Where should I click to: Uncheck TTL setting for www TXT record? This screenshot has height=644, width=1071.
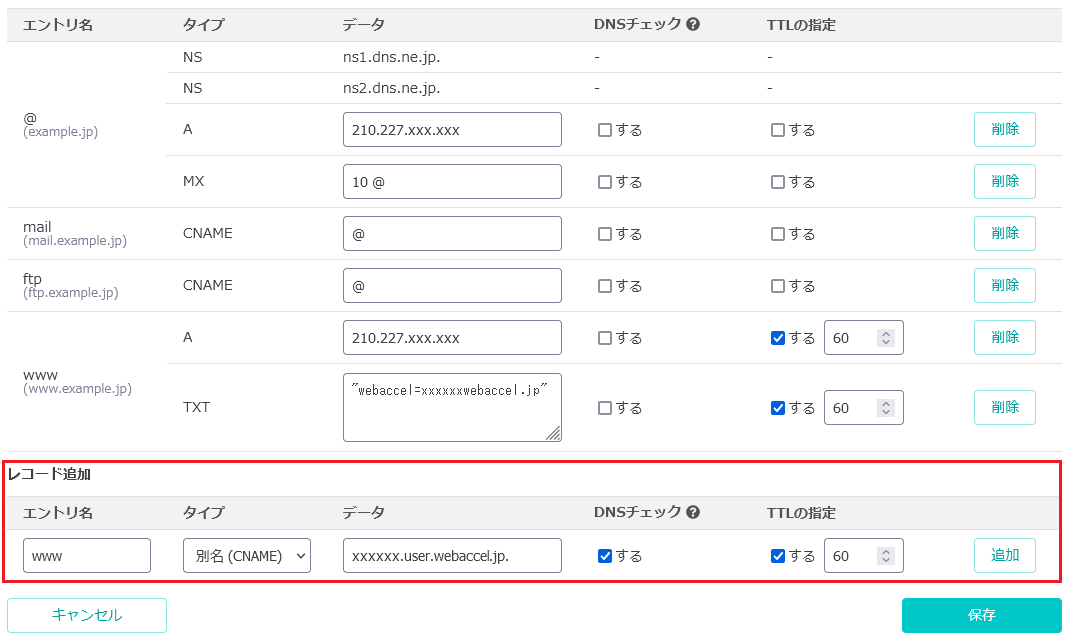pos(777,408)
